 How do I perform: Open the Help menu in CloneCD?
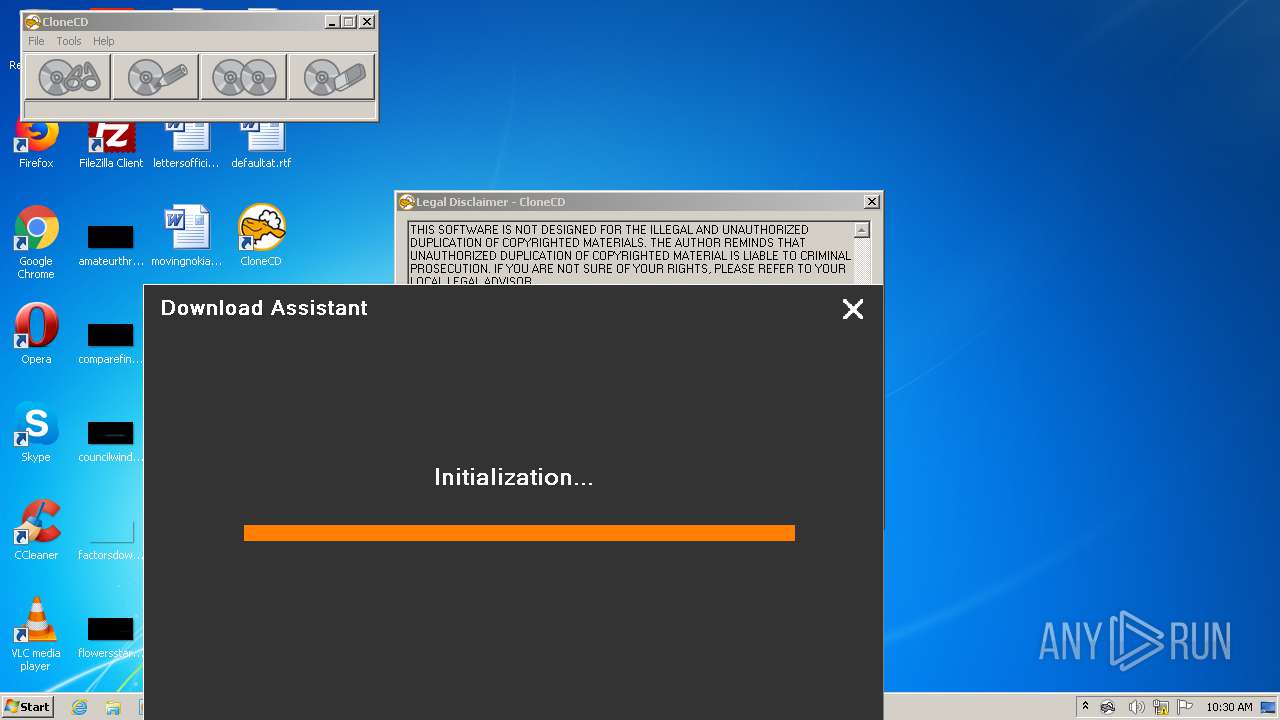pos(104,41)
